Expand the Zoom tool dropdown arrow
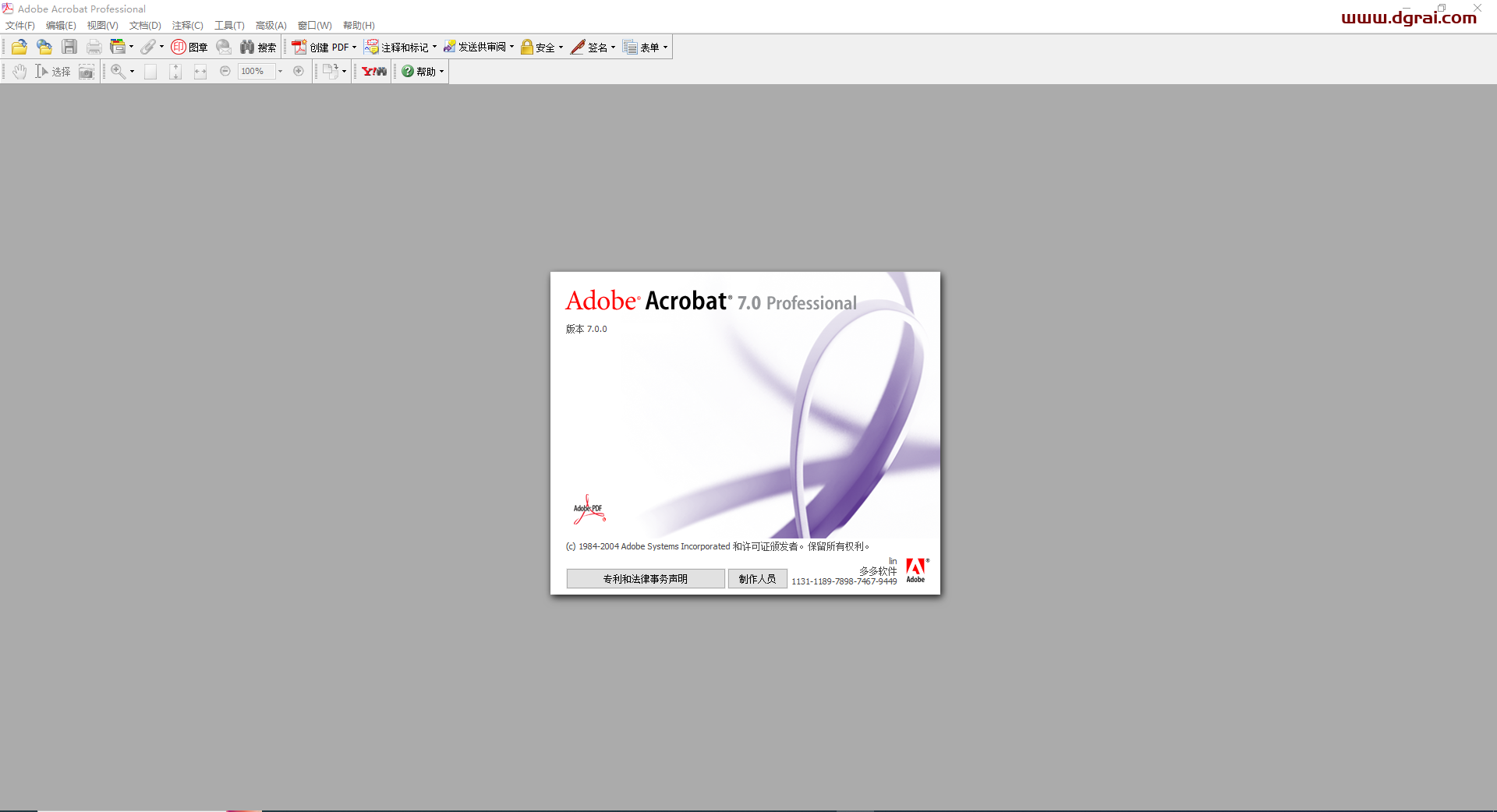This screenshot has width=1497, height=812. pos(132,71)
